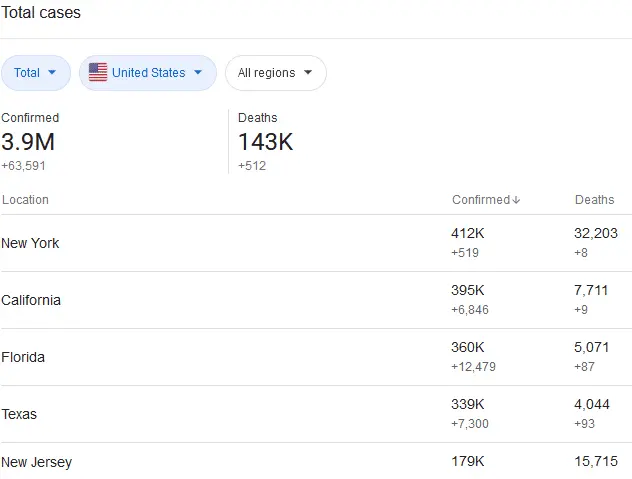Click the United States flag icon
The height and width of the screenshot is (479, 632).
click(x=98, y=73)
